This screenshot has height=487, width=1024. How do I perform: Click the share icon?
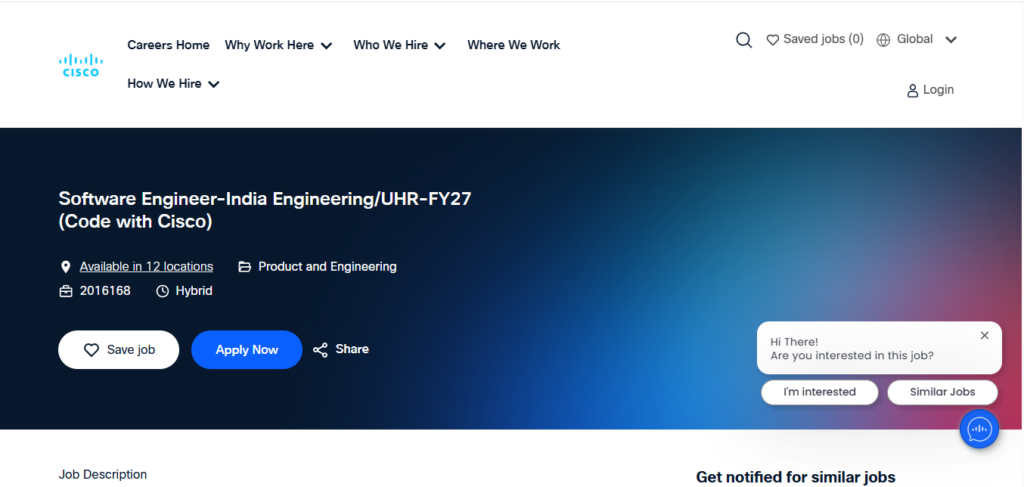pos(320,350)
